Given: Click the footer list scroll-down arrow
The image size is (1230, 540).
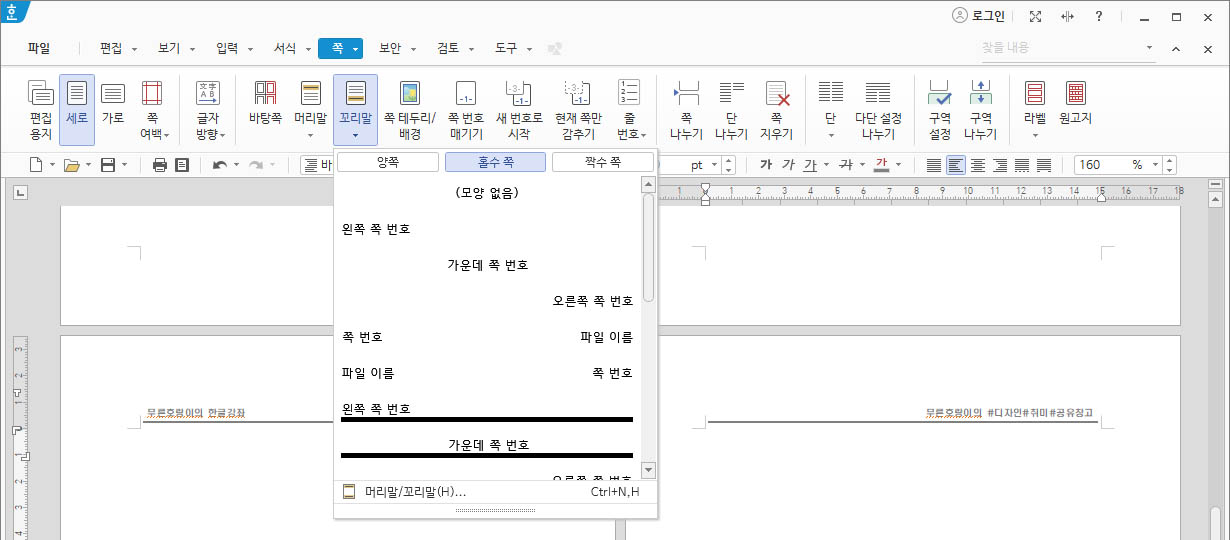Looking at the screenshot, I should point(648,470).
